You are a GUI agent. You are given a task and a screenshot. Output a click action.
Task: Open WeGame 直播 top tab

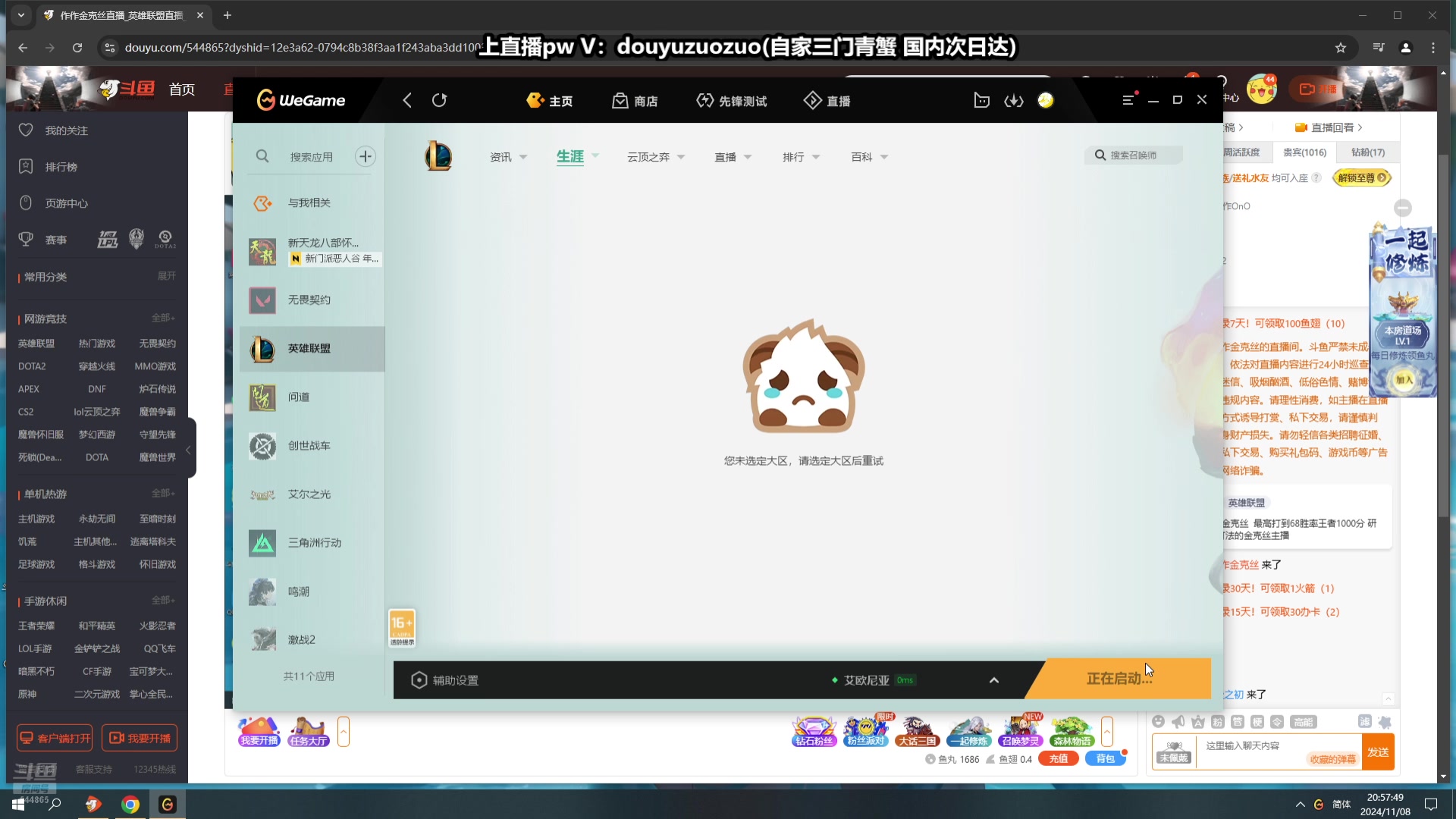tap(827, 101)
